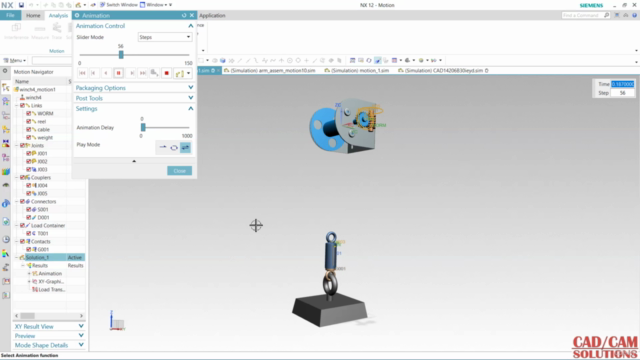Switch to the Home ribbon tab

(33, 15)
